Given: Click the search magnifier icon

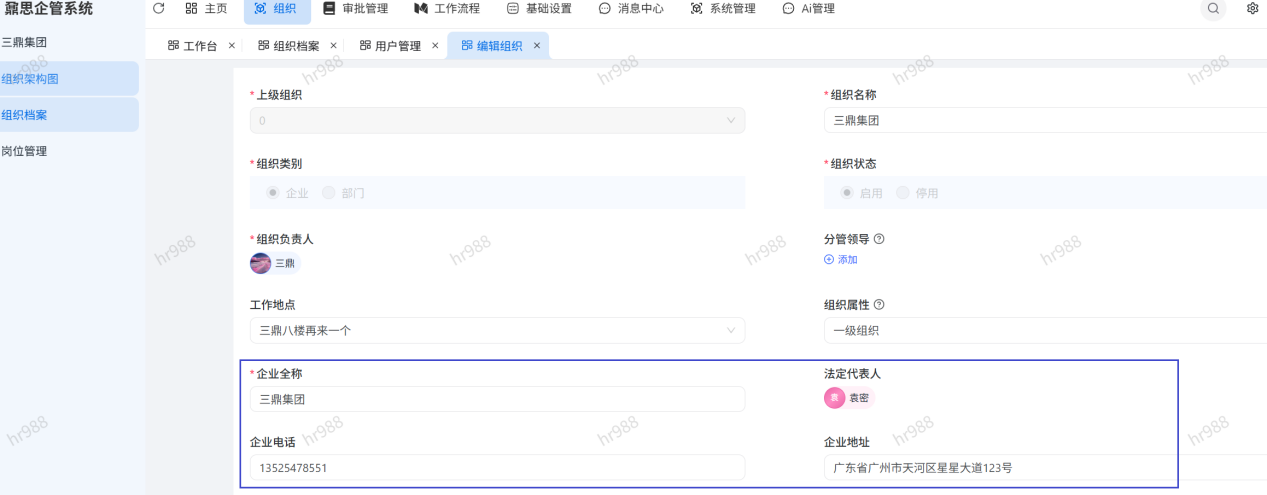Looking at the screenshot, I should click(1213, 9).
